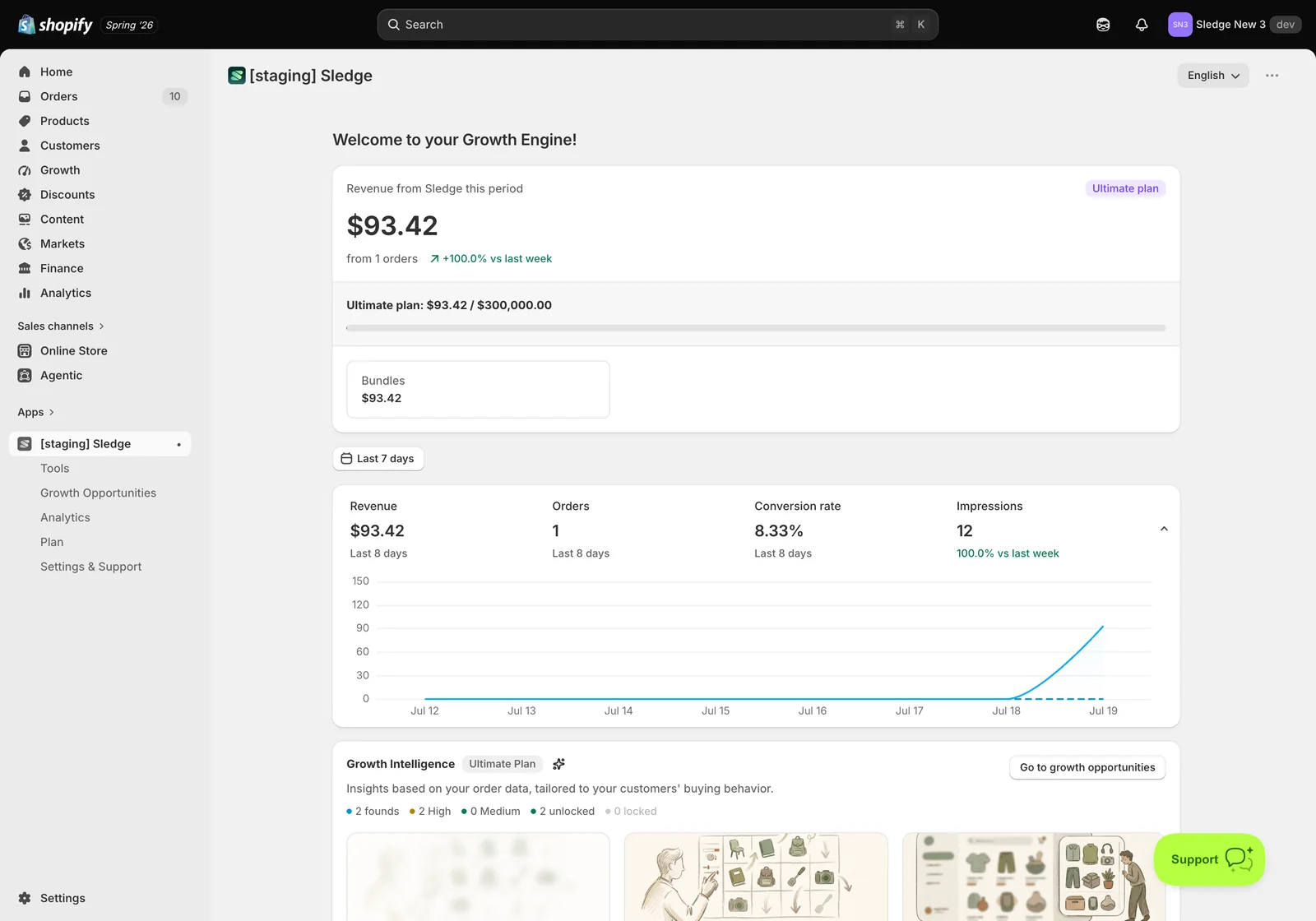This screenshot has width=1316, height=921.
Task: Click the Settings gear icon
Action: [25, 898]
